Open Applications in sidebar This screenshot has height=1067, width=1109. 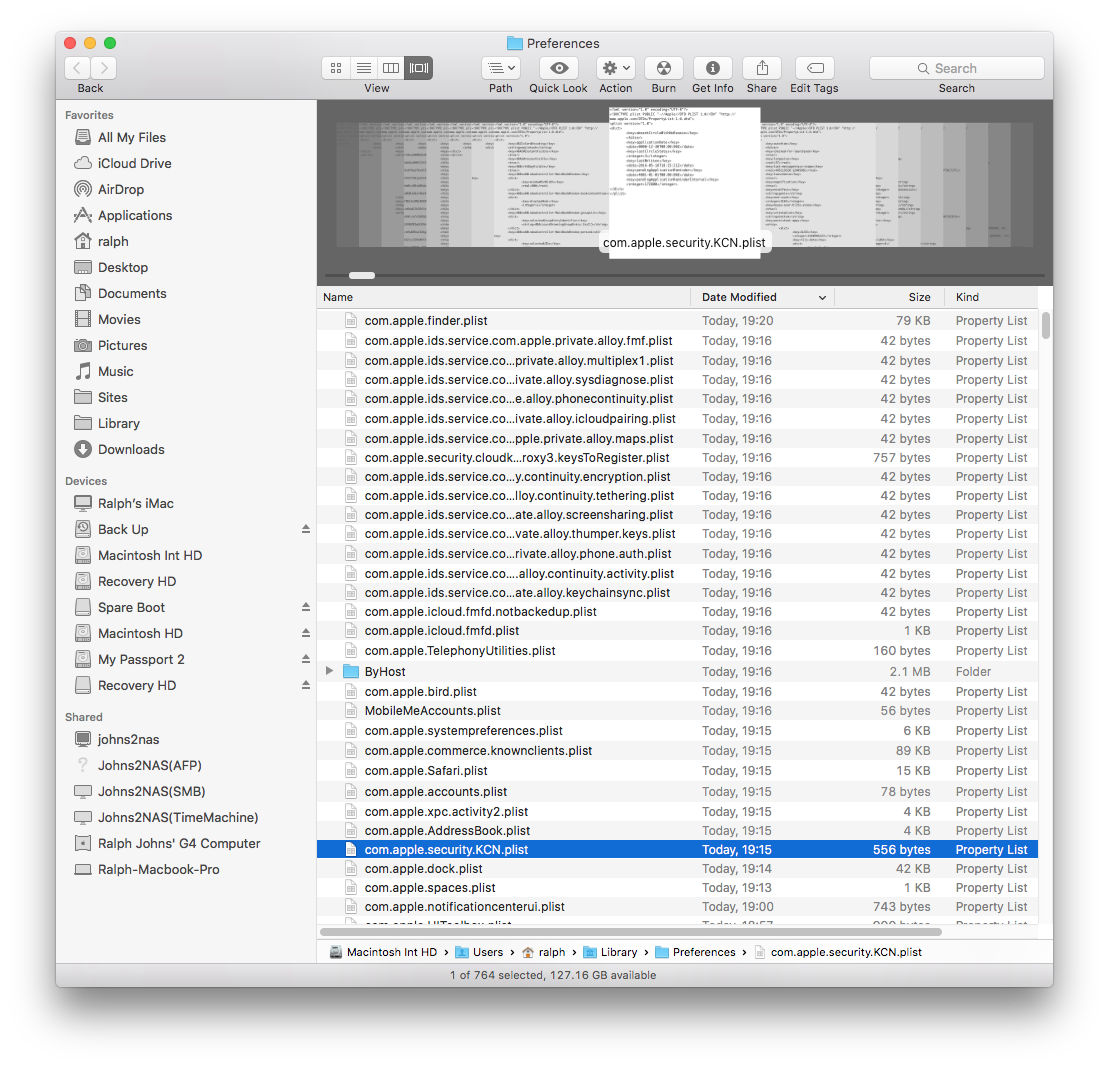135,216
